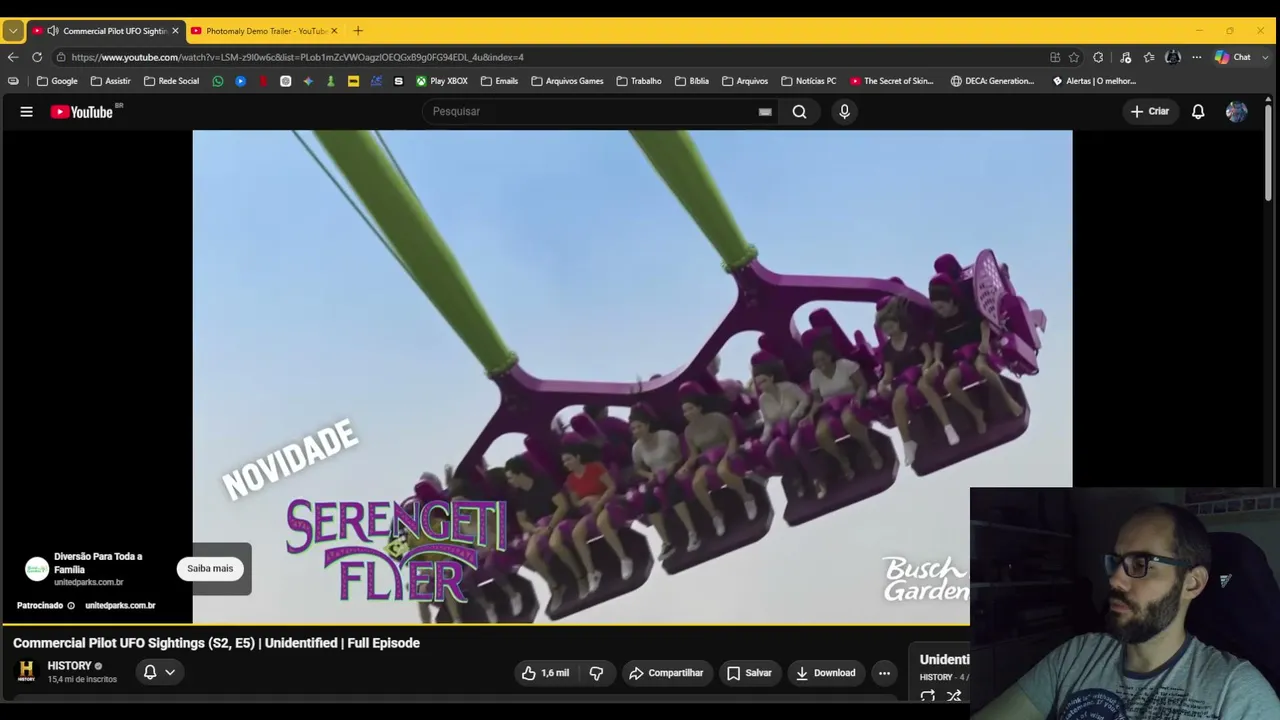Screen dimensions: 1280x720
Task: Open the Alertas | O melhor bookmark
Action: pyautogui.click(x=1094, y=81)
